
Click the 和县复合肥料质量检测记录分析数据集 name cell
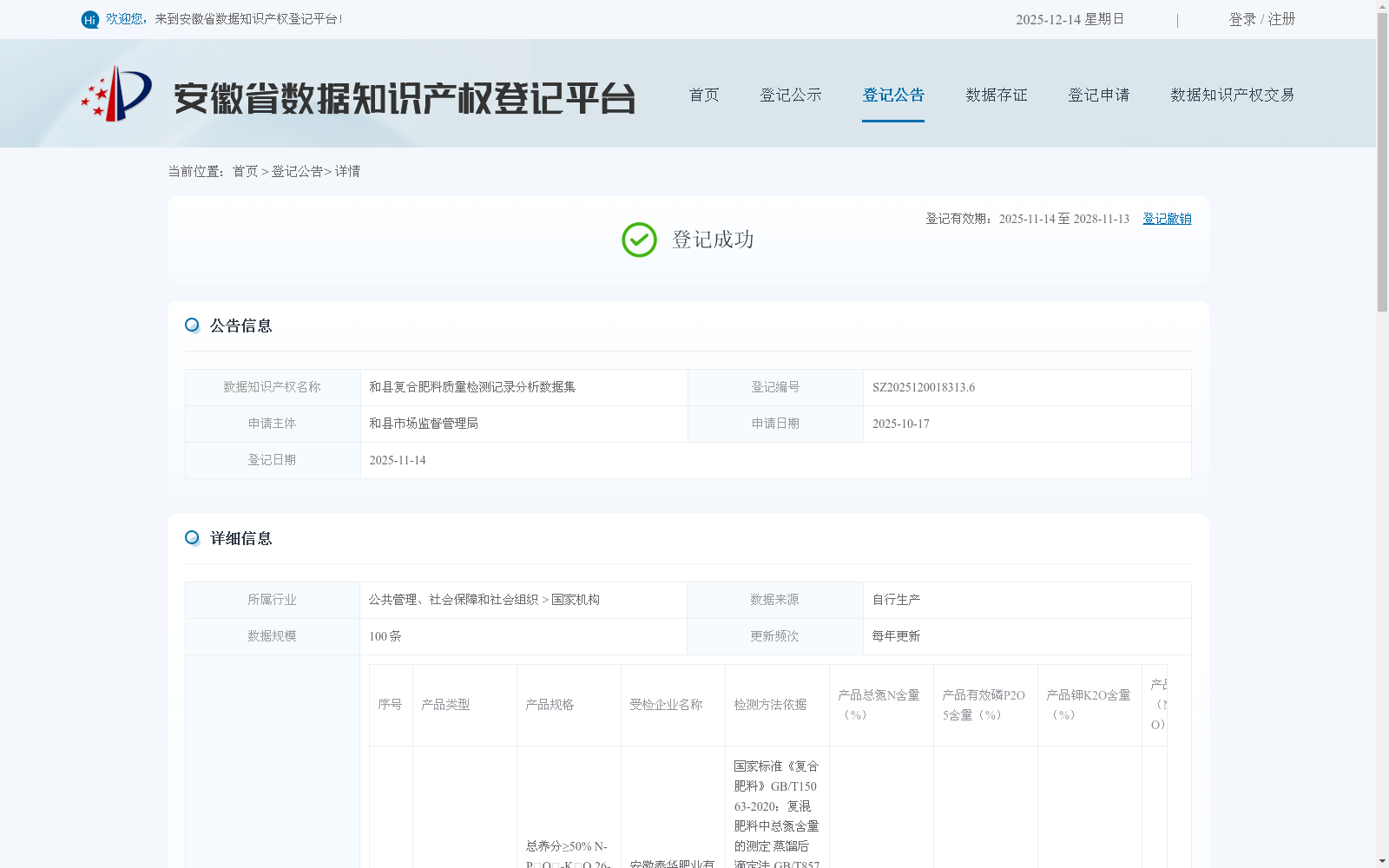pos(523,387)
